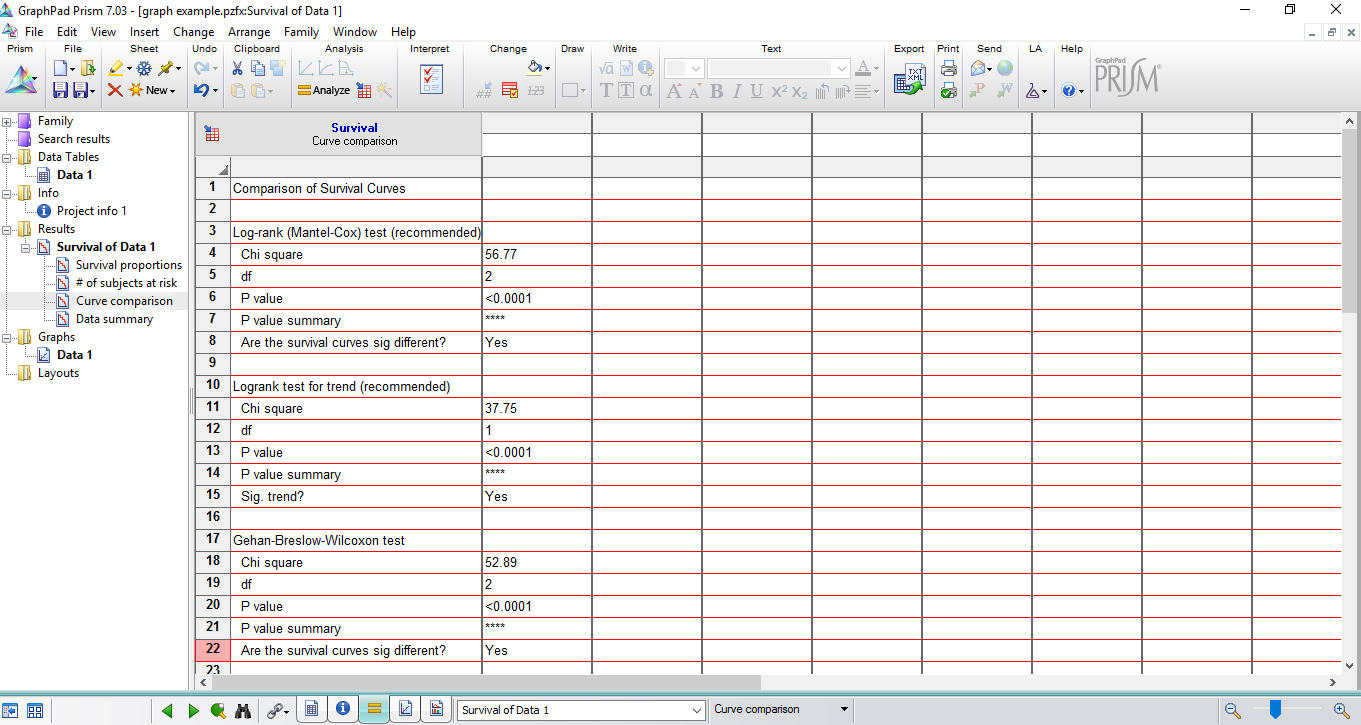Image resolution: width=1361 pixels, height=725 pixels.
Task: Click the Save file icon
Action: point(60,90)
